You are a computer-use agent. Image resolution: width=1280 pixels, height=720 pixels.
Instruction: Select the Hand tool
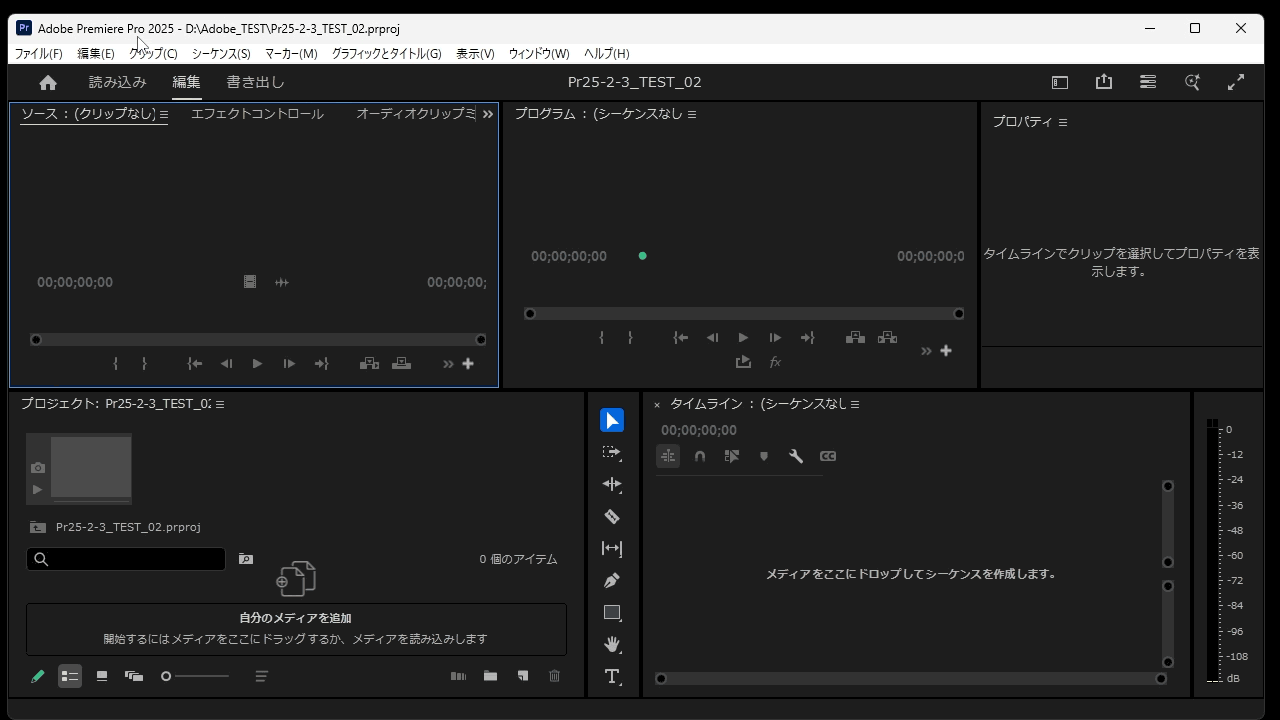click(x=612, y=645)
